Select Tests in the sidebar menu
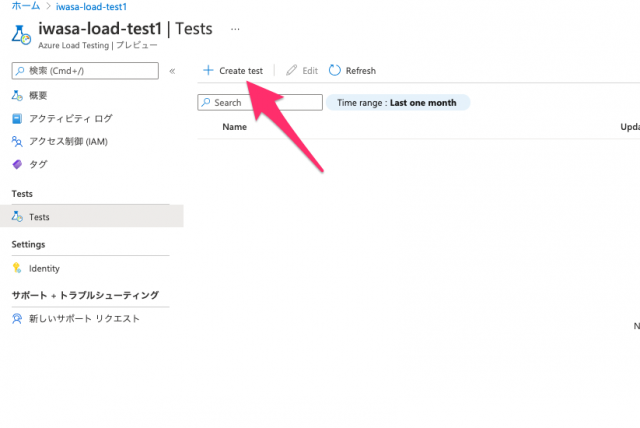The image size is (640, 428). coord(92,216)
